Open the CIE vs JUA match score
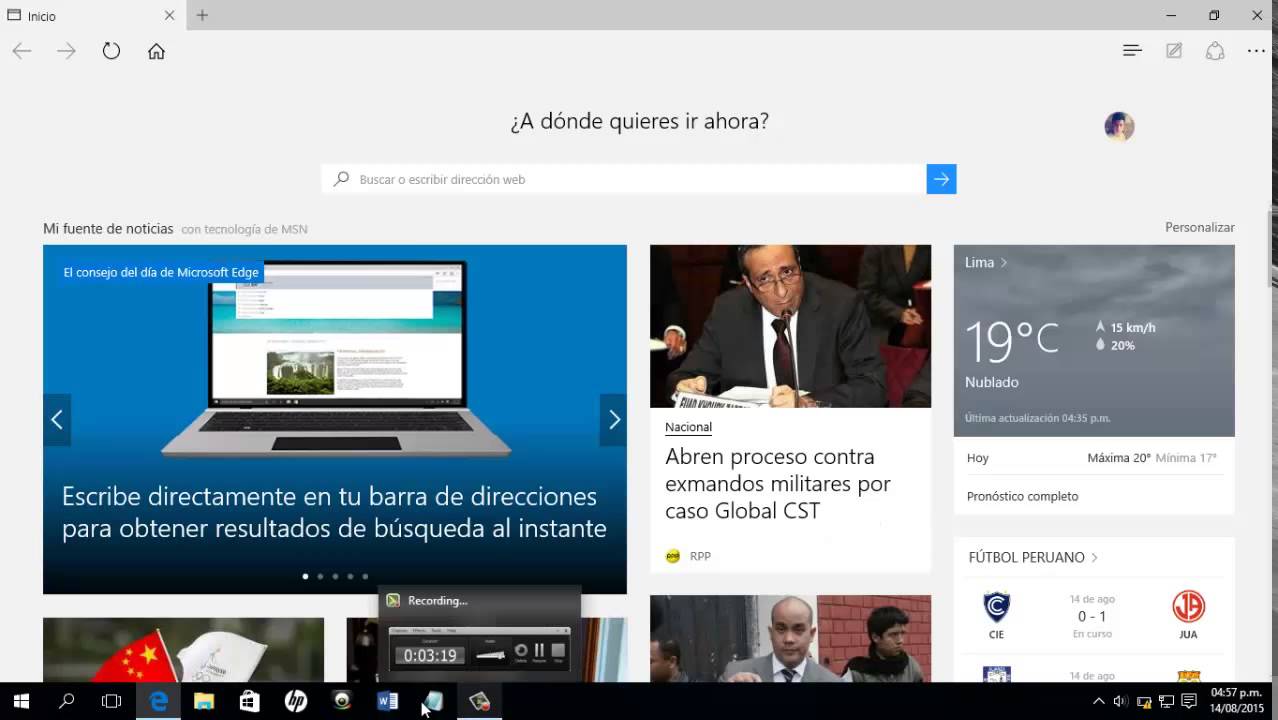The image size is (1278, 720). [x=1092, y=616]
